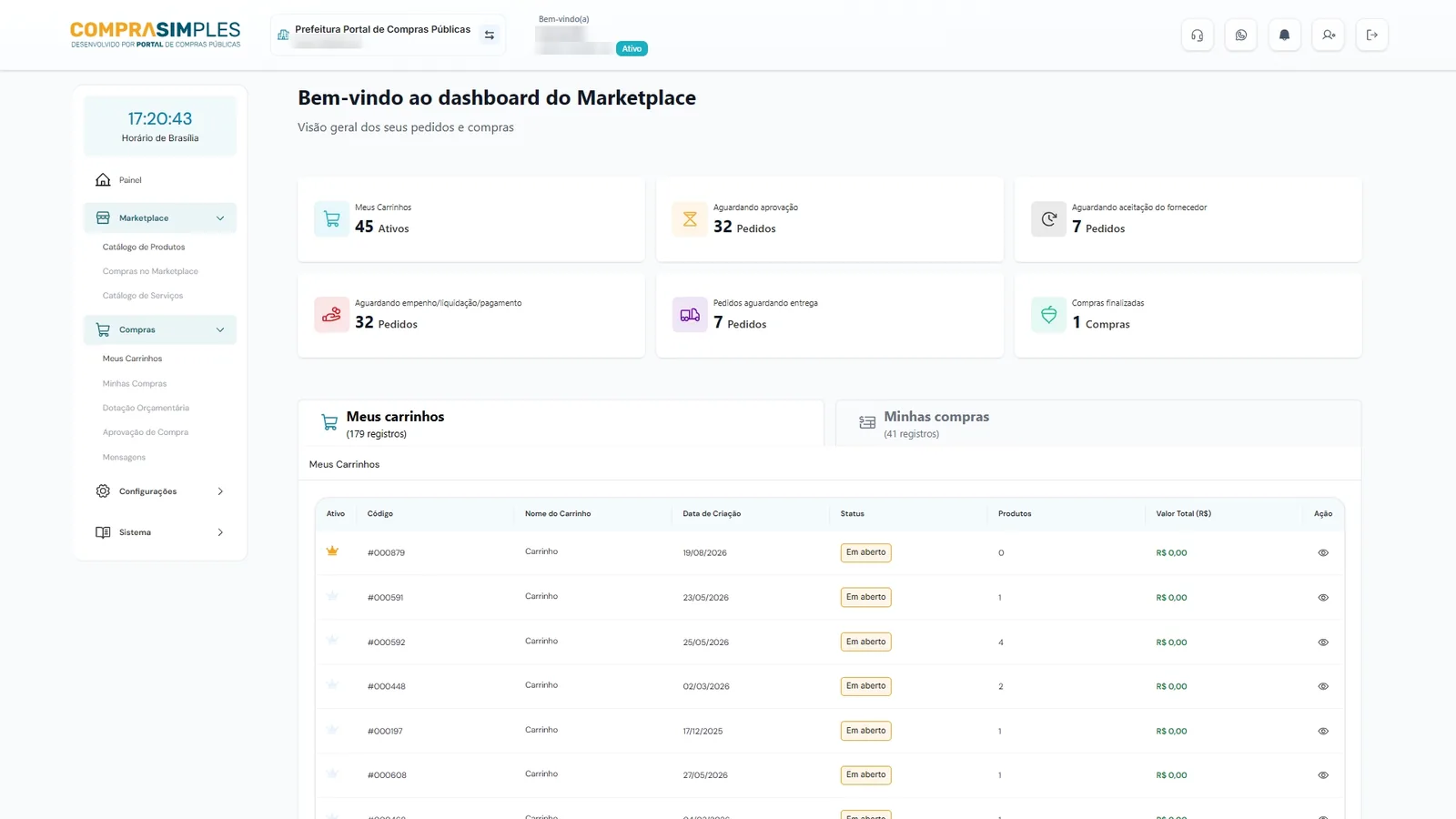Click the gear icon for Configurações
This screenshot has width=1456, height=819.
click(103, 491)
